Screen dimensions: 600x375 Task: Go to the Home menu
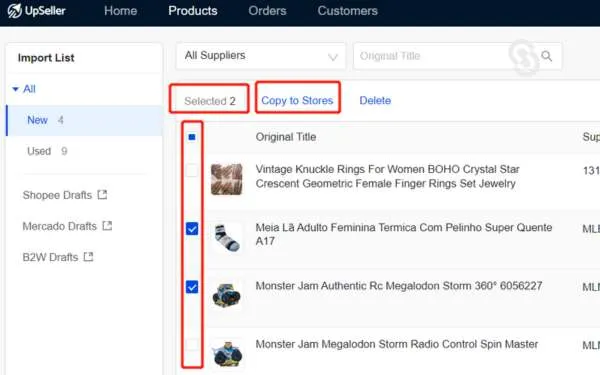pyautogui.click(x=121, y=11)
